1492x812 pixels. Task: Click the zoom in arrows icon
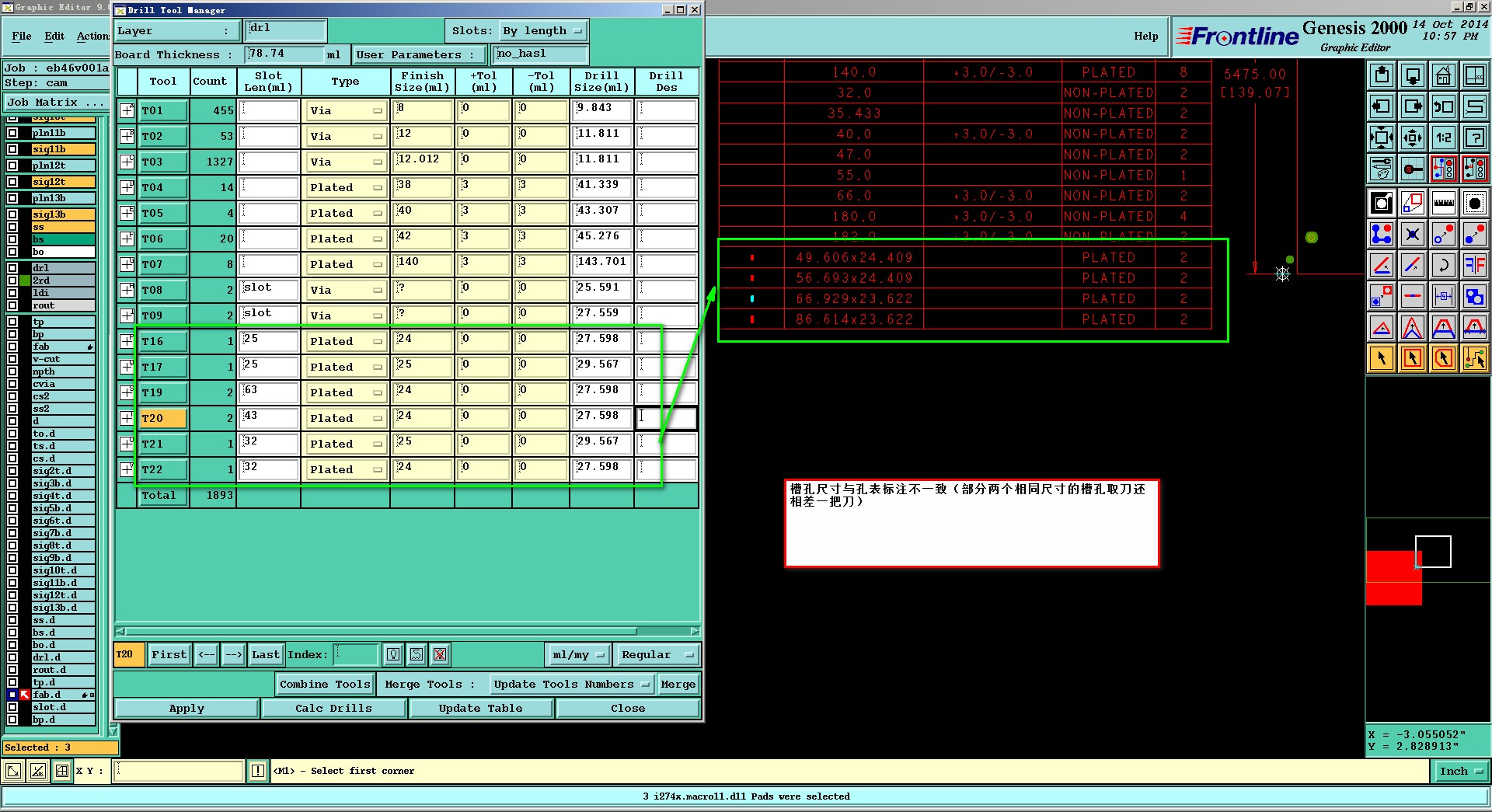(x=1413, y=138)
